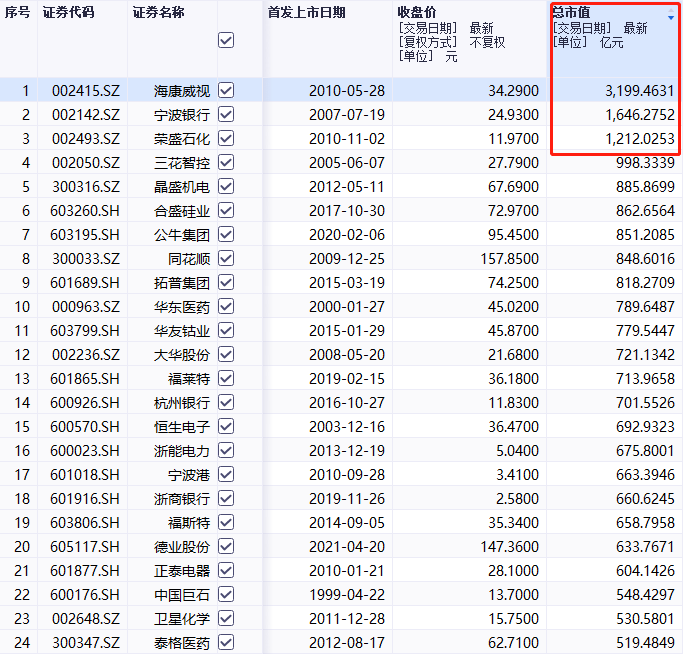Click market cap value 3,199.4631
683x654 pixels.
coord(639,91)
